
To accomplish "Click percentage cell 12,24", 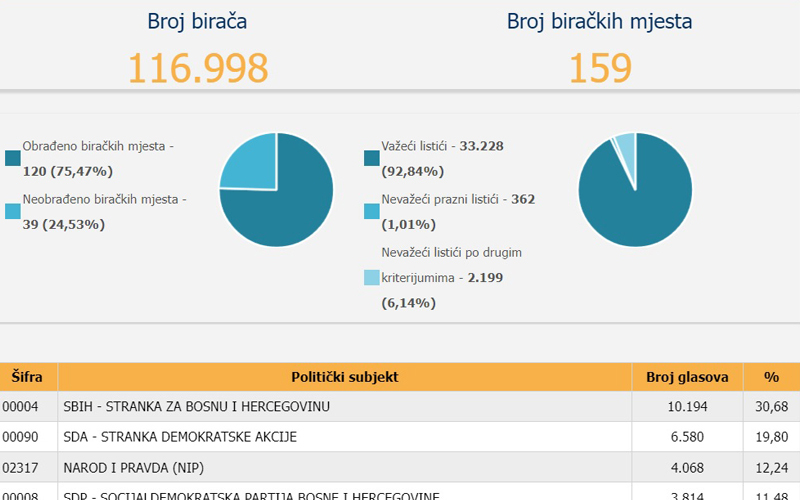I will pos(771,467).
